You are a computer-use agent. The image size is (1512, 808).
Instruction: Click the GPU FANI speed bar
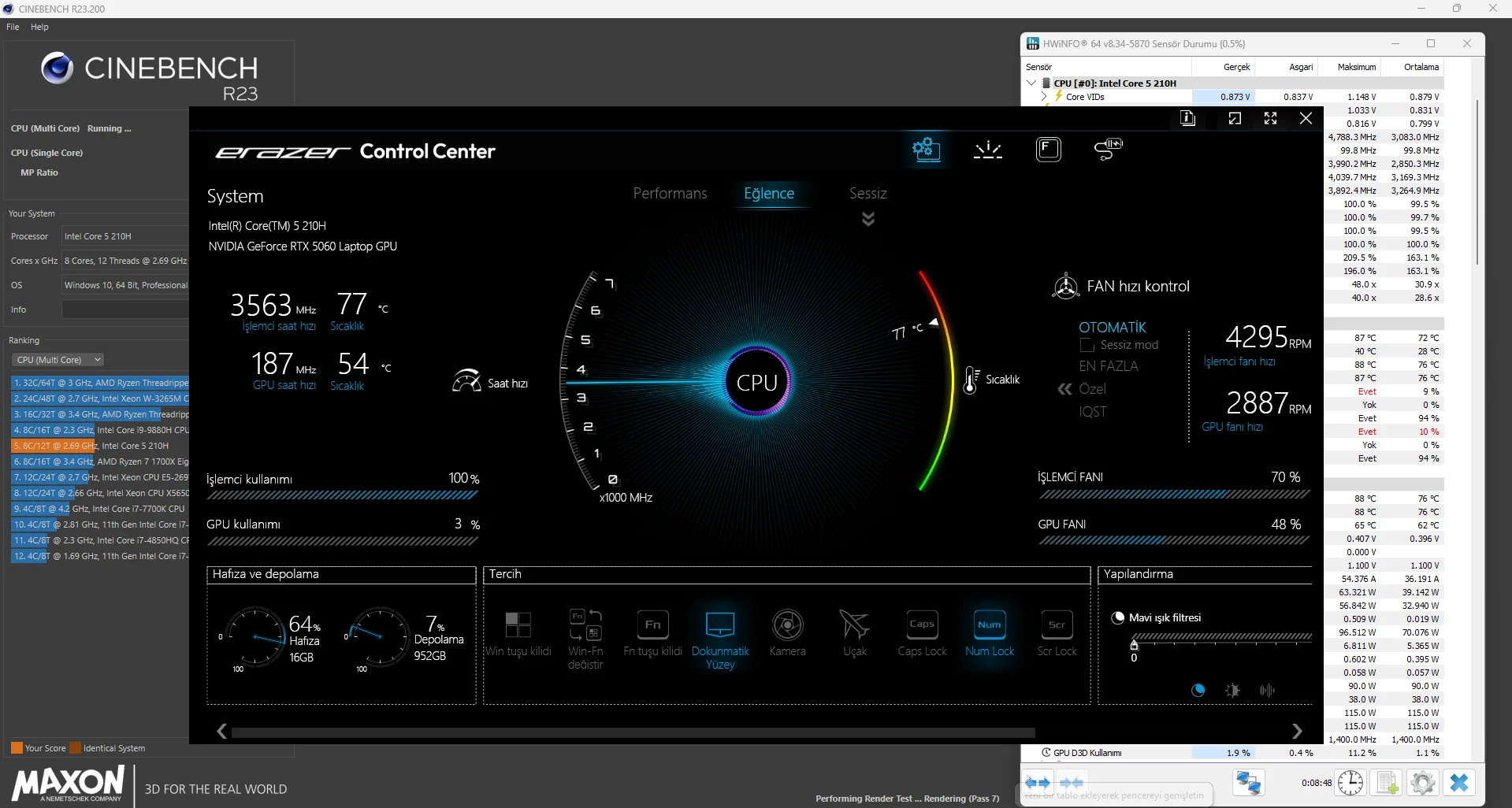click(1174, 540)
